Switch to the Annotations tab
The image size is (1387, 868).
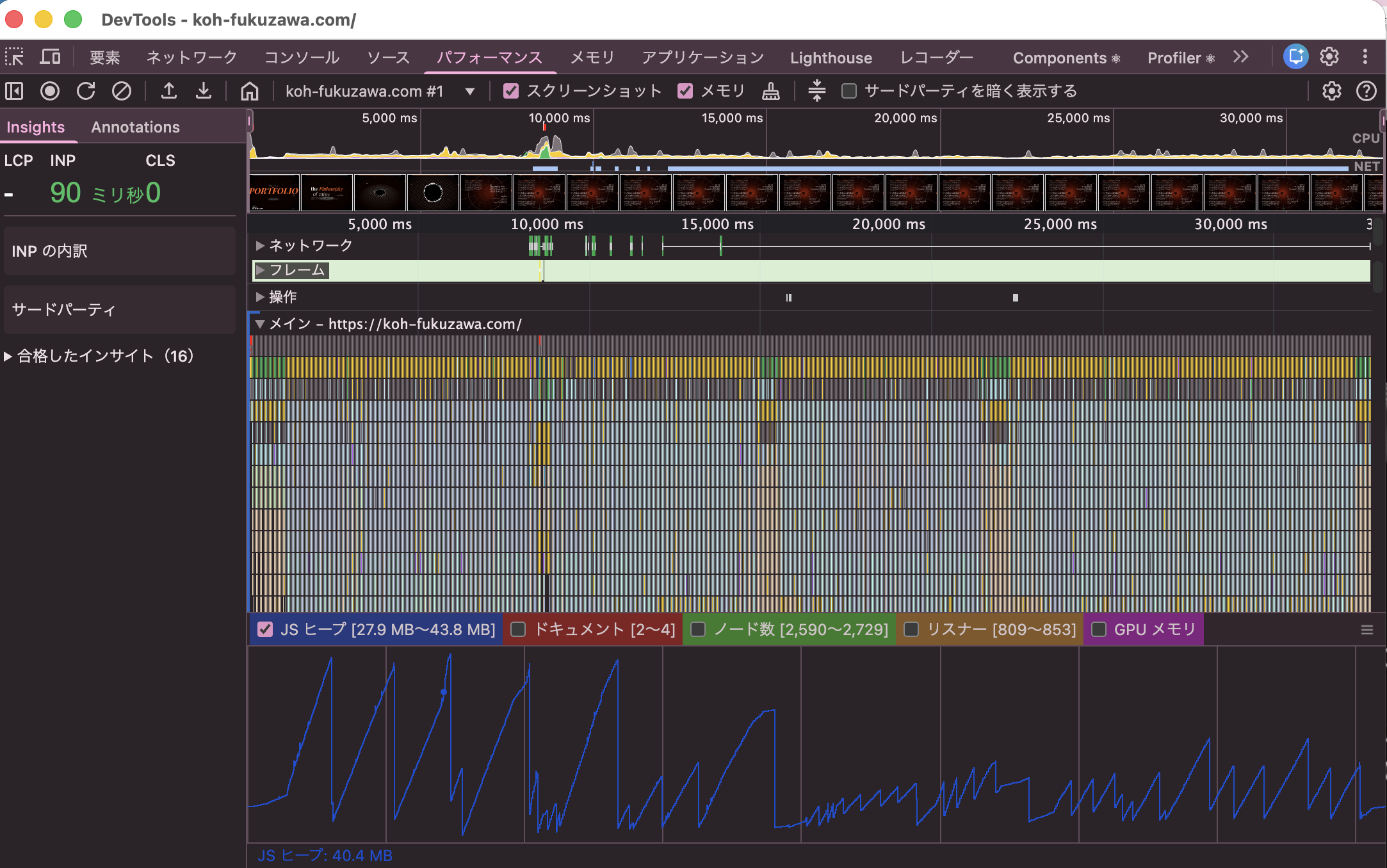[135, 127]
